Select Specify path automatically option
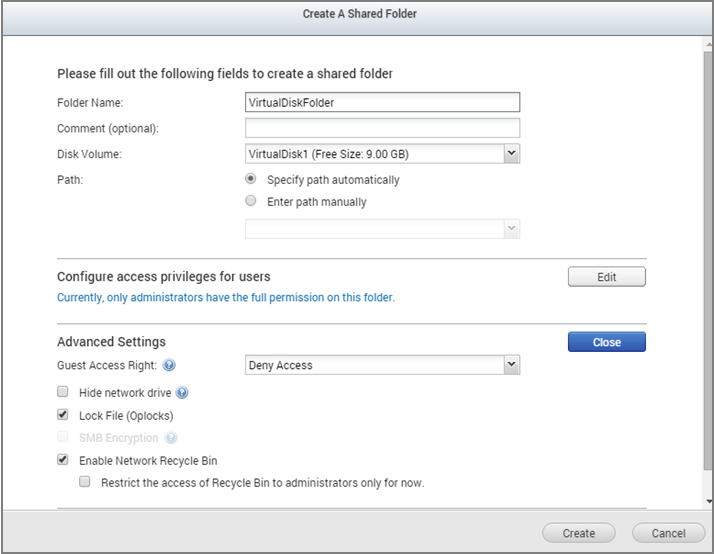The image size is (714, 554). 251,180
